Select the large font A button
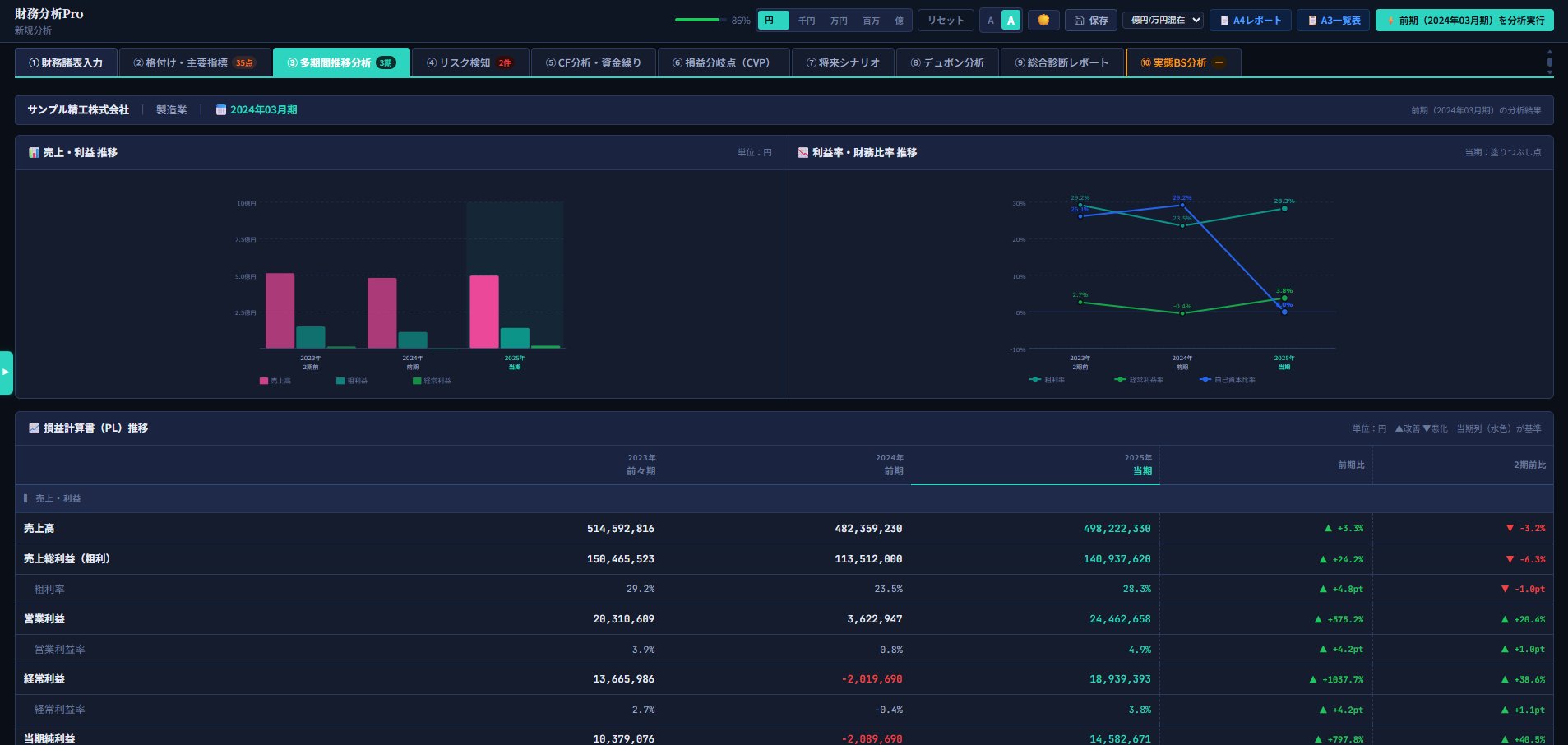 tap(1011, 21)
